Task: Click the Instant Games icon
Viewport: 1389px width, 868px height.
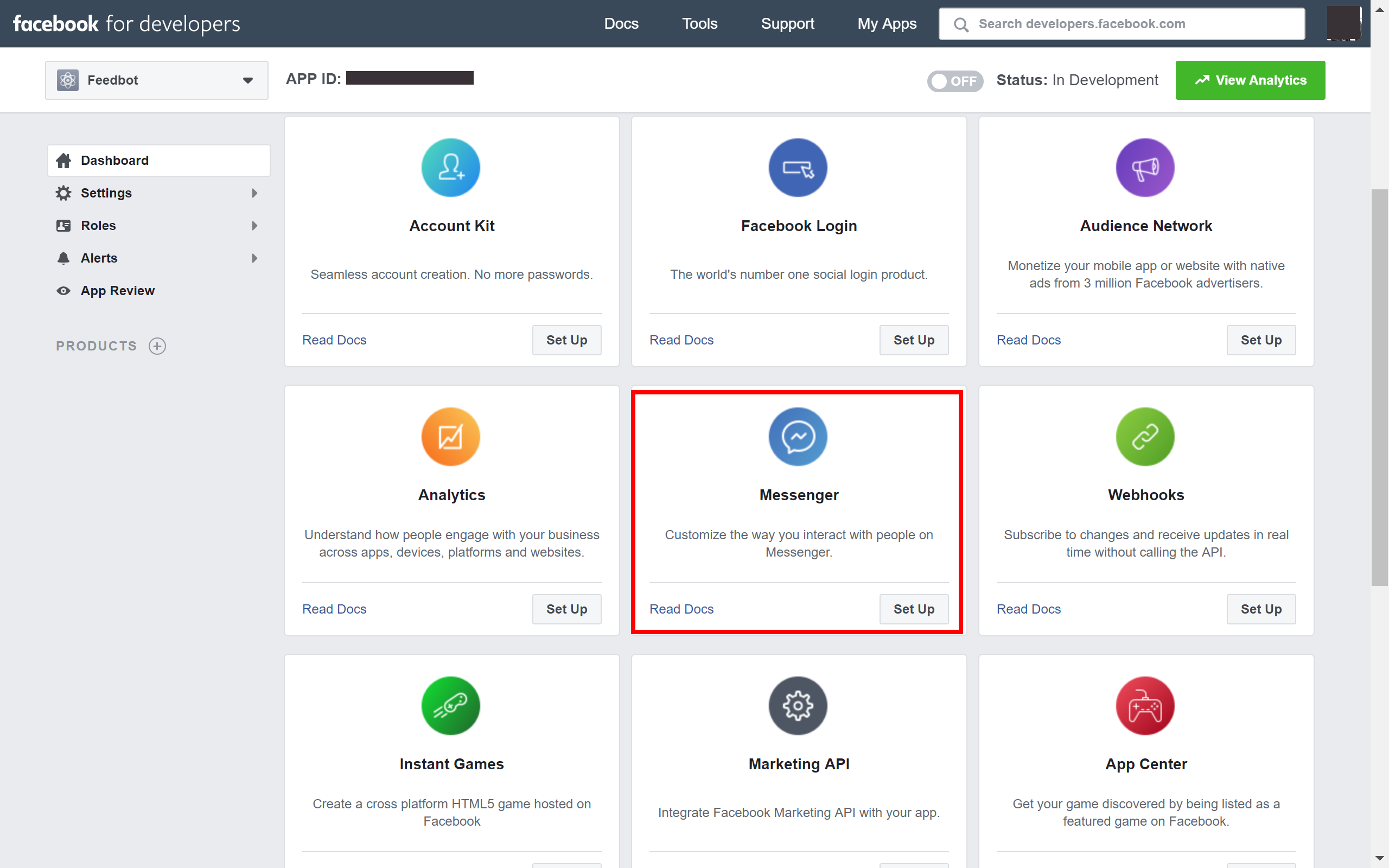Action: point(450,706)
